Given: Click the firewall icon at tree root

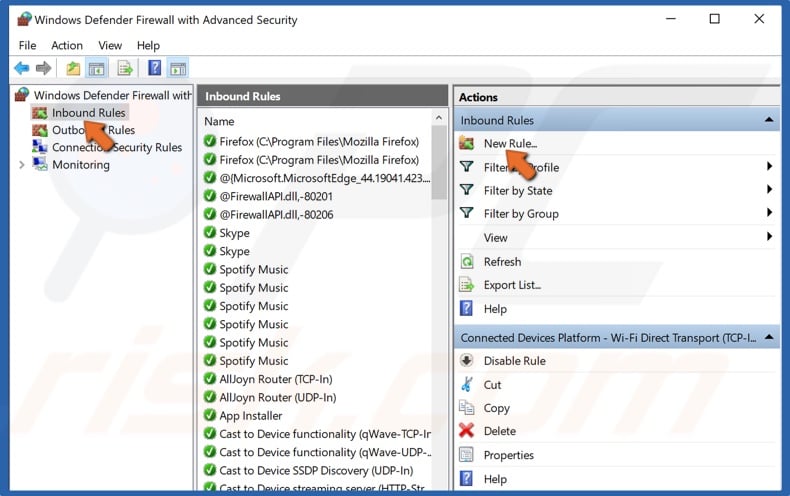Looking at the screenshot, I should 22,94.
